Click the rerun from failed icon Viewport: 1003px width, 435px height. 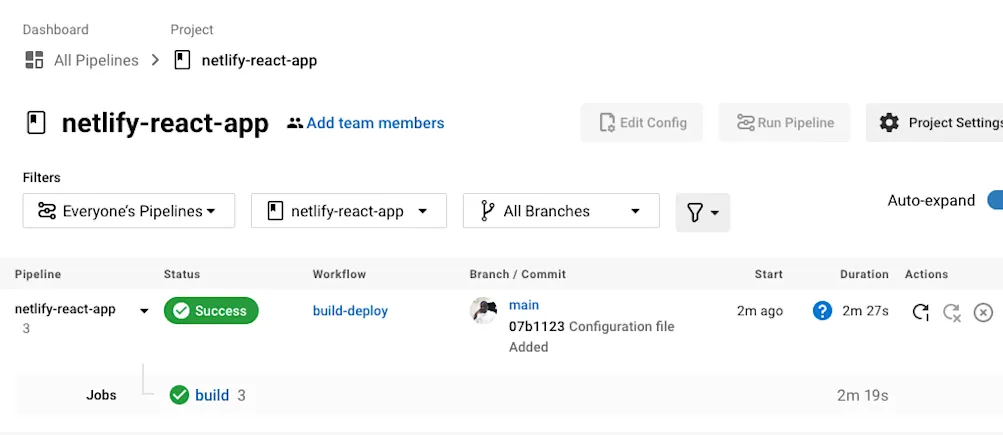[x=952, y=312]
